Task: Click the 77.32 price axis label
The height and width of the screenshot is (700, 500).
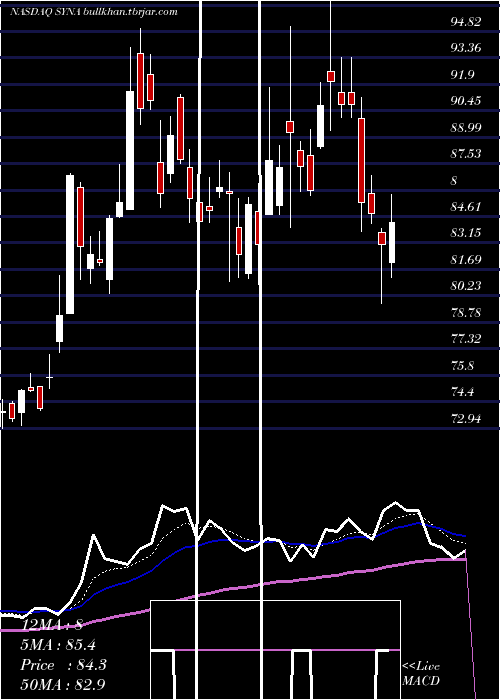Action: click(x=466, y=338)
